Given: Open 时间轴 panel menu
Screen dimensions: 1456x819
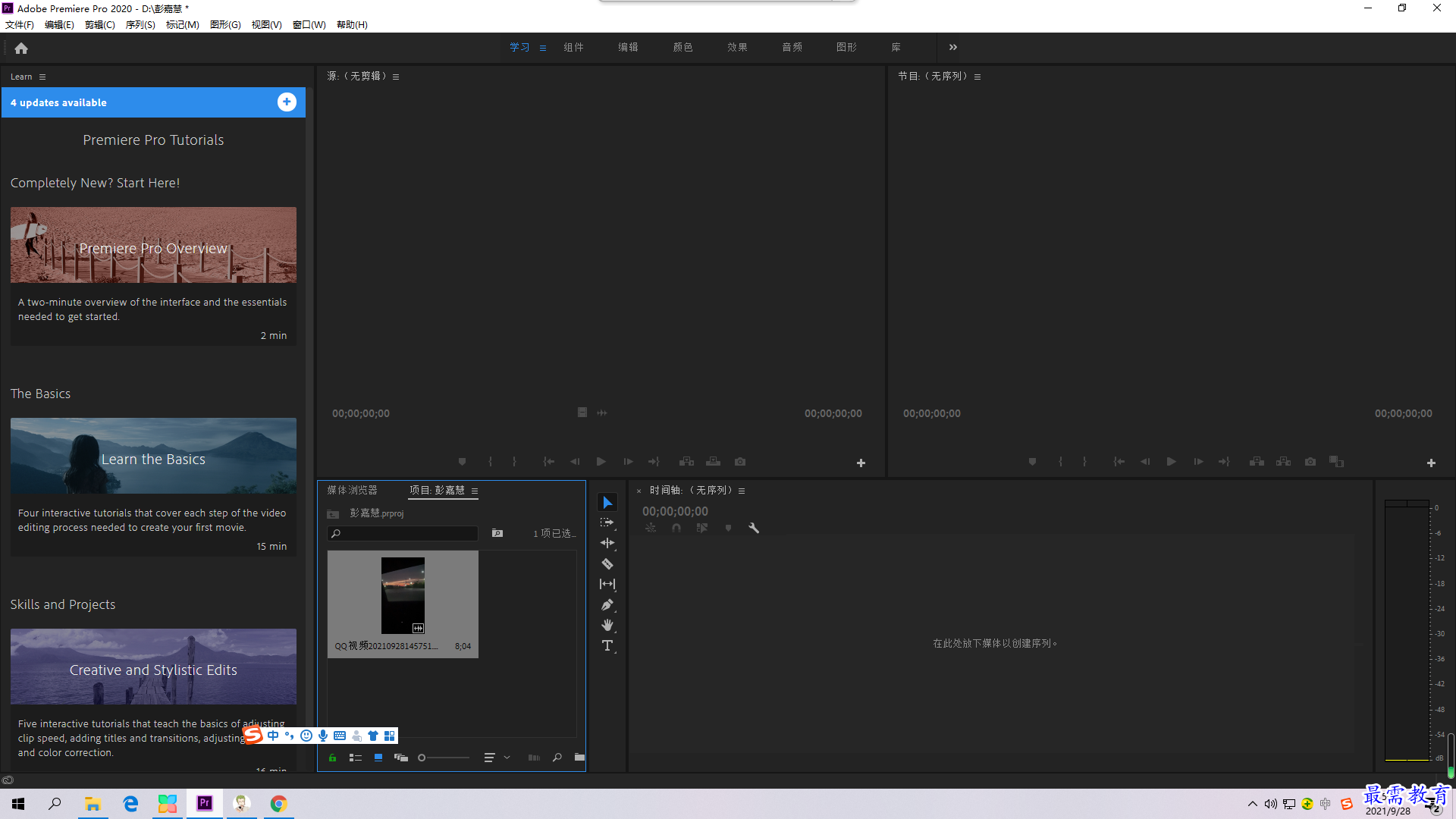Looking at the screenshot, I should pos(742,491).
